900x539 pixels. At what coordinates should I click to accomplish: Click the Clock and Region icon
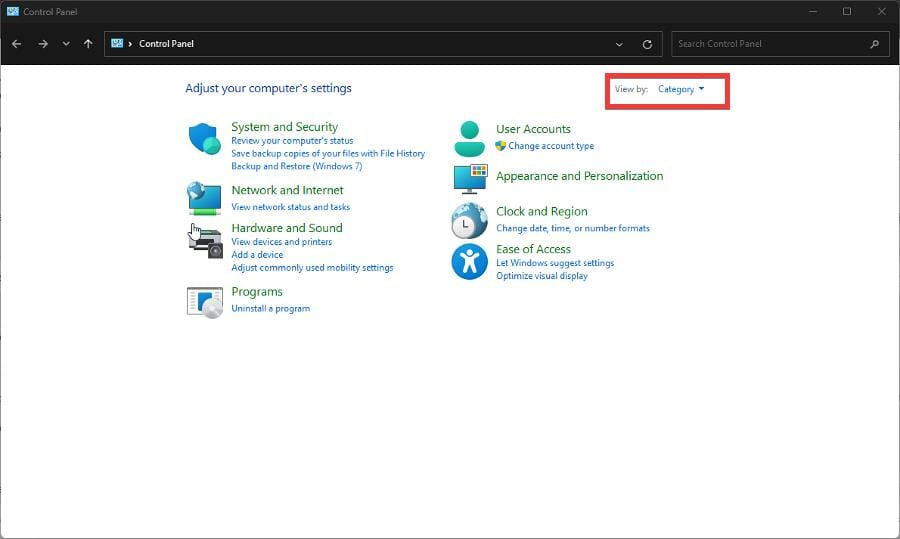469,220
